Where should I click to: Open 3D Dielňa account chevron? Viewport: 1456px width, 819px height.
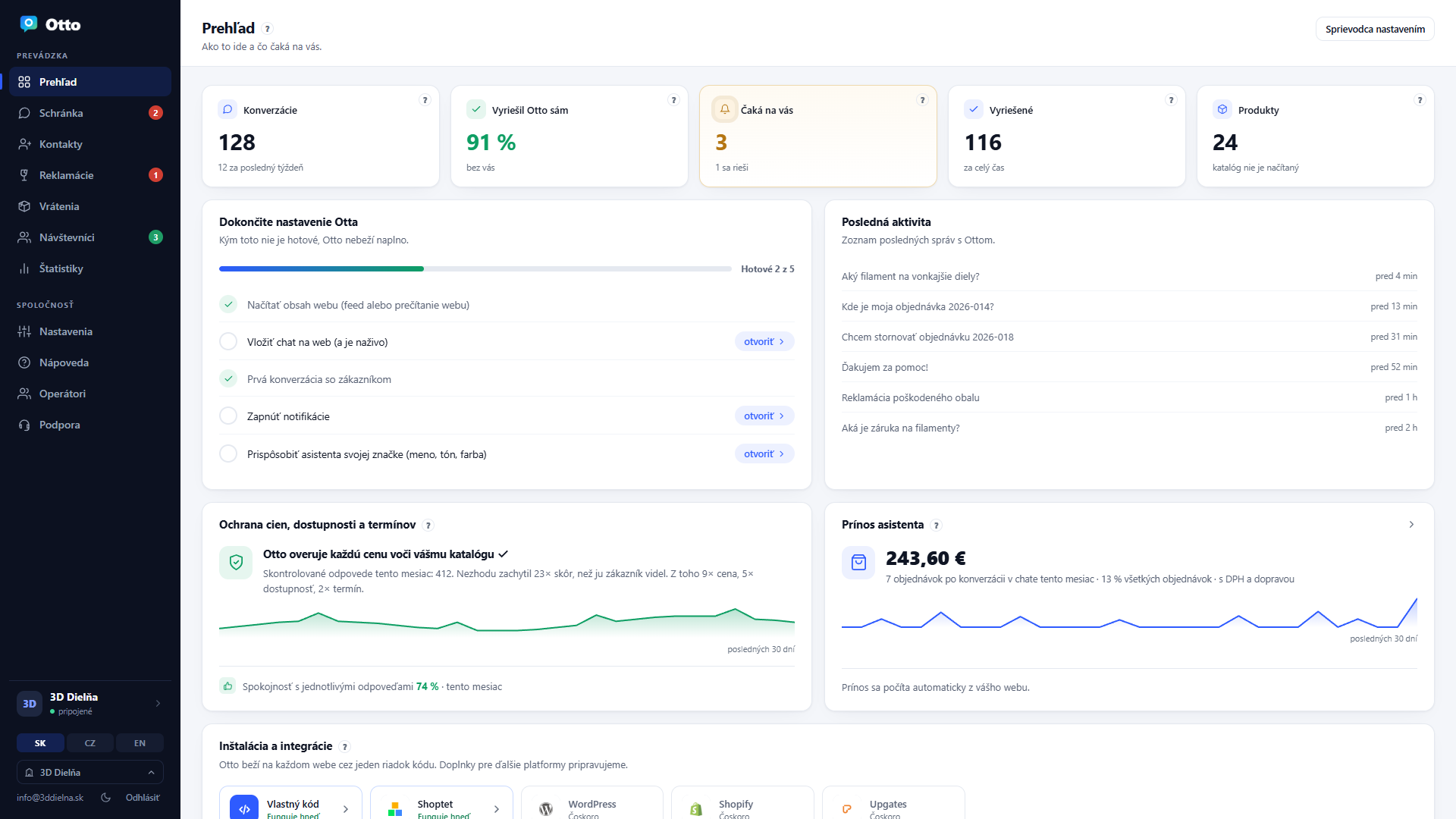[x=158, y=703]
